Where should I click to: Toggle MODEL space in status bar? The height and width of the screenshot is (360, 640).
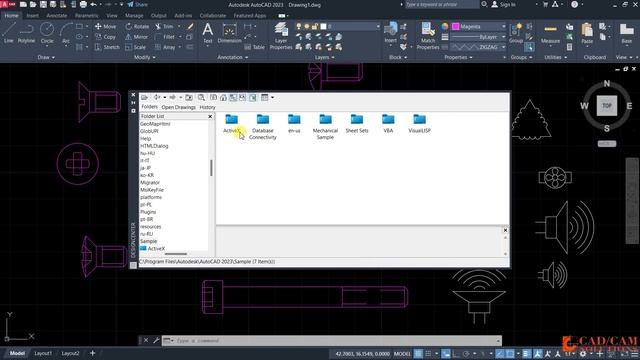click(402, 353)
